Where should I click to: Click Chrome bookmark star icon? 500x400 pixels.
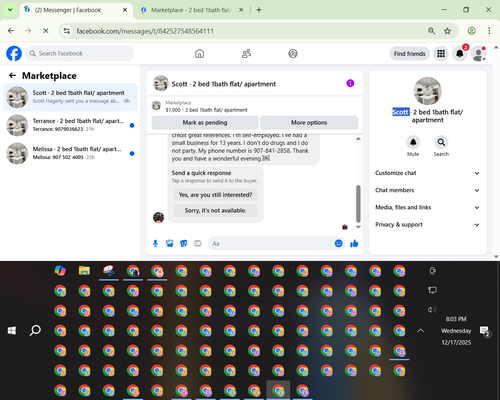[x=447, y=31]
